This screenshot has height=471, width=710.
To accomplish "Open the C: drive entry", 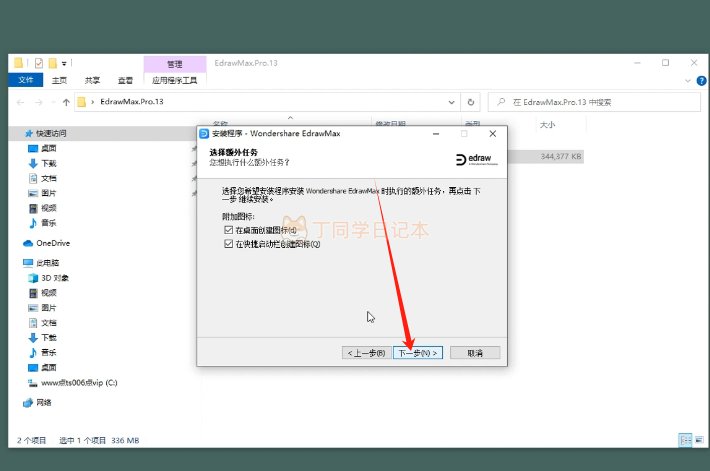I will click(x=79, y=383).
